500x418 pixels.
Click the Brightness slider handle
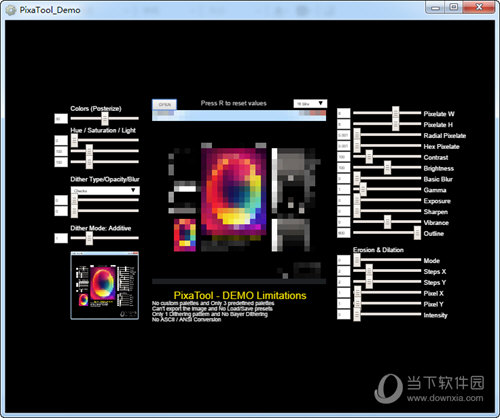387,167
